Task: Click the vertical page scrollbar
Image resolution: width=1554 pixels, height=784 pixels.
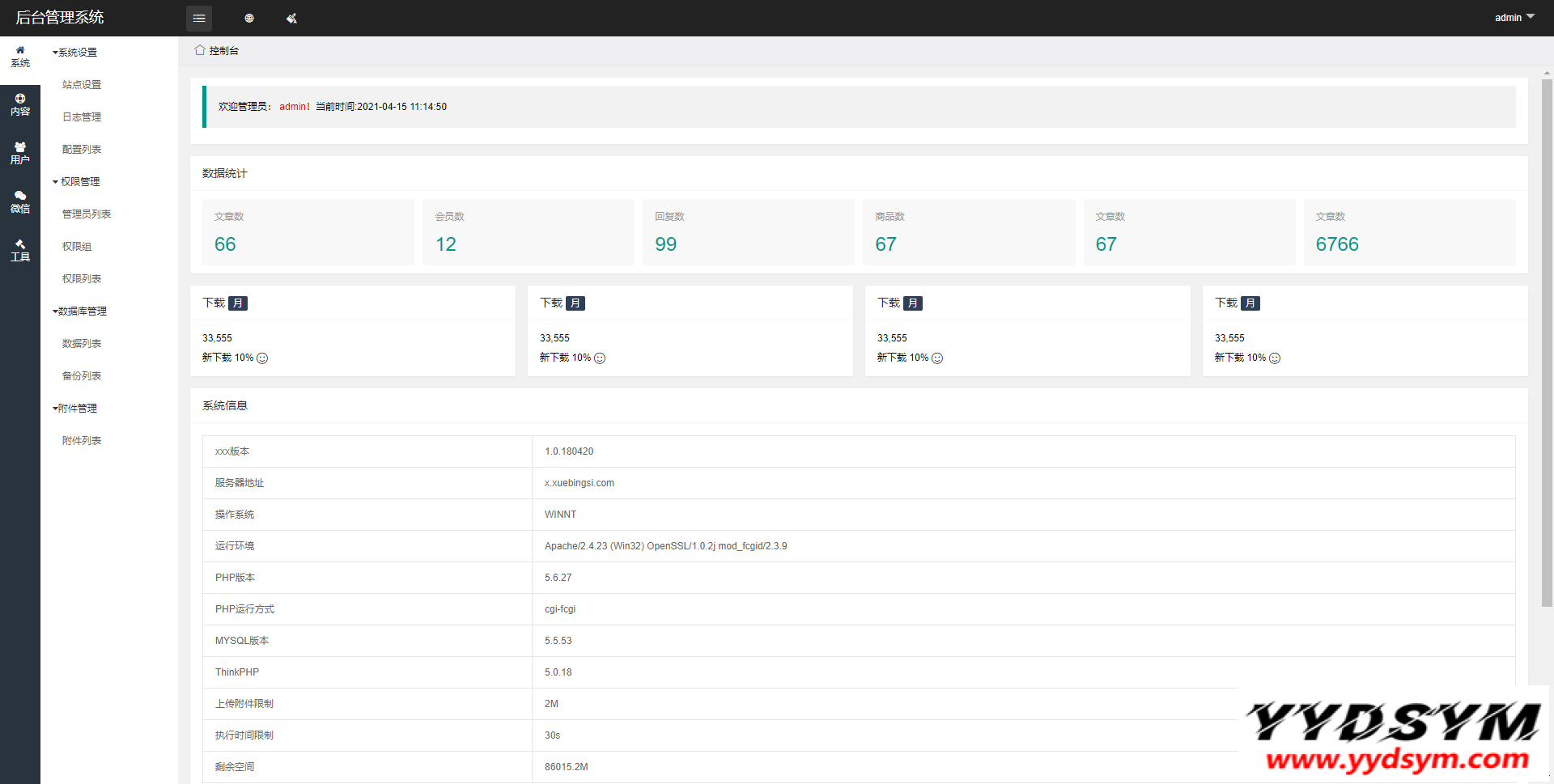Action: coord(1547,340)
